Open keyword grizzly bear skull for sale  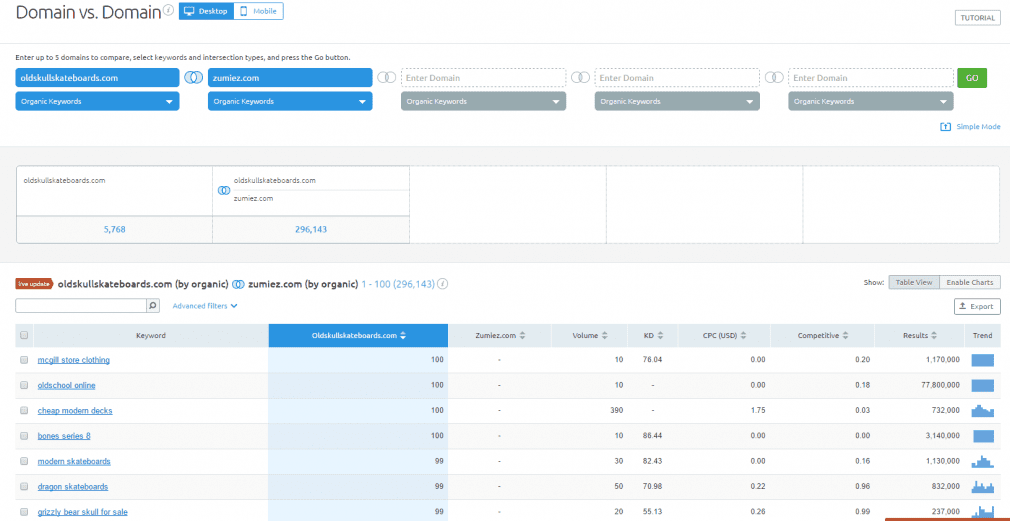[x=82, y=512]
